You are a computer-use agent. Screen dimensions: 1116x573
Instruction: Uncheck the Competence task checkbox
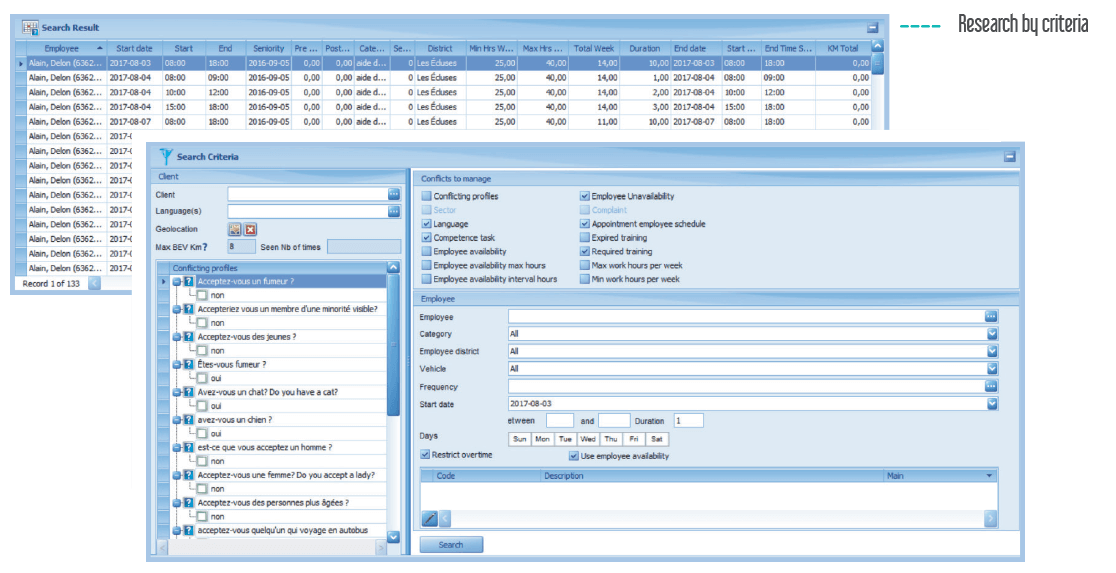(426, 238)
